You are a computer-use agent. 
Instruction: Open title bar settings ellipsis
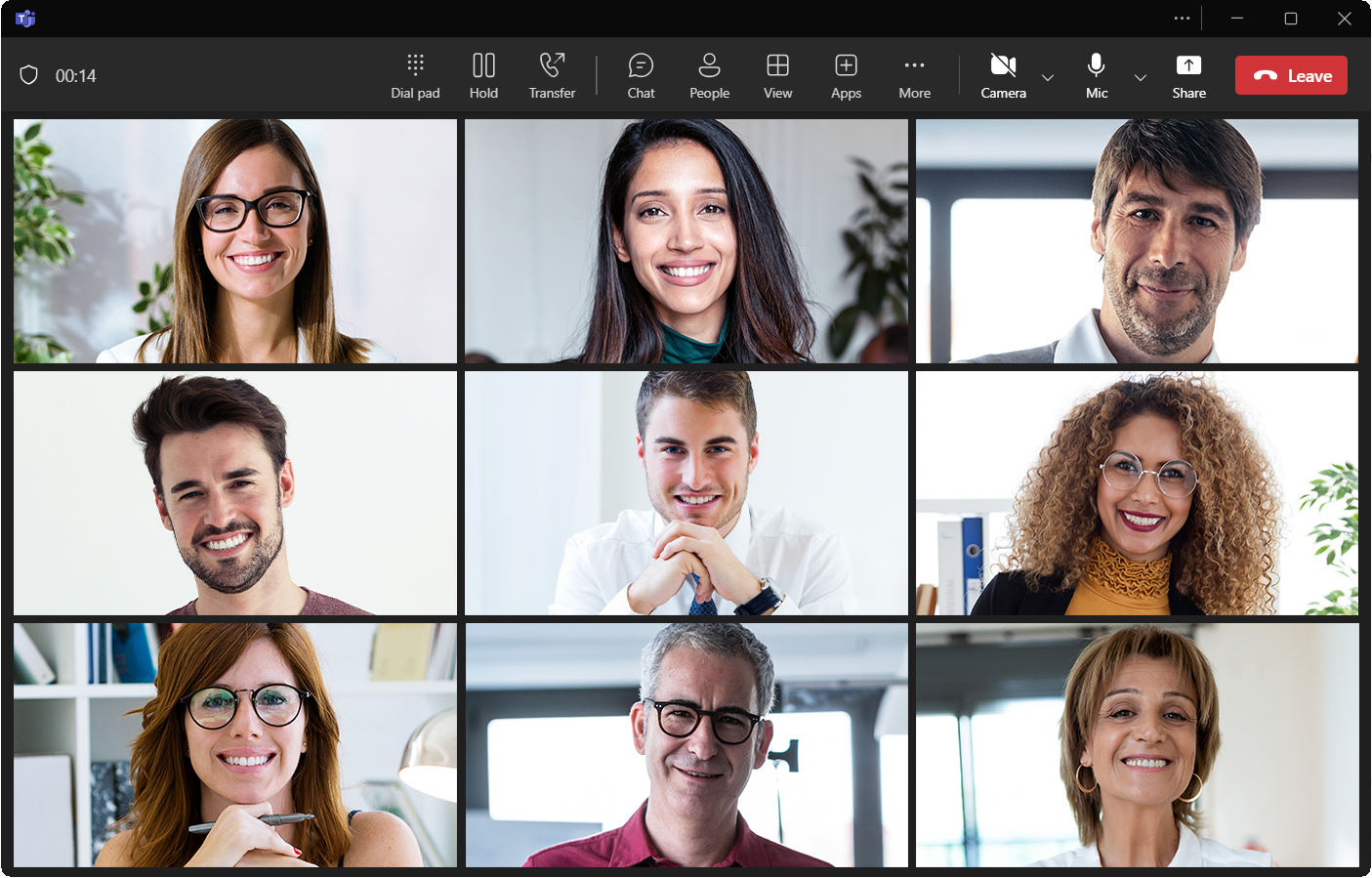click(x=1182, y=19)
